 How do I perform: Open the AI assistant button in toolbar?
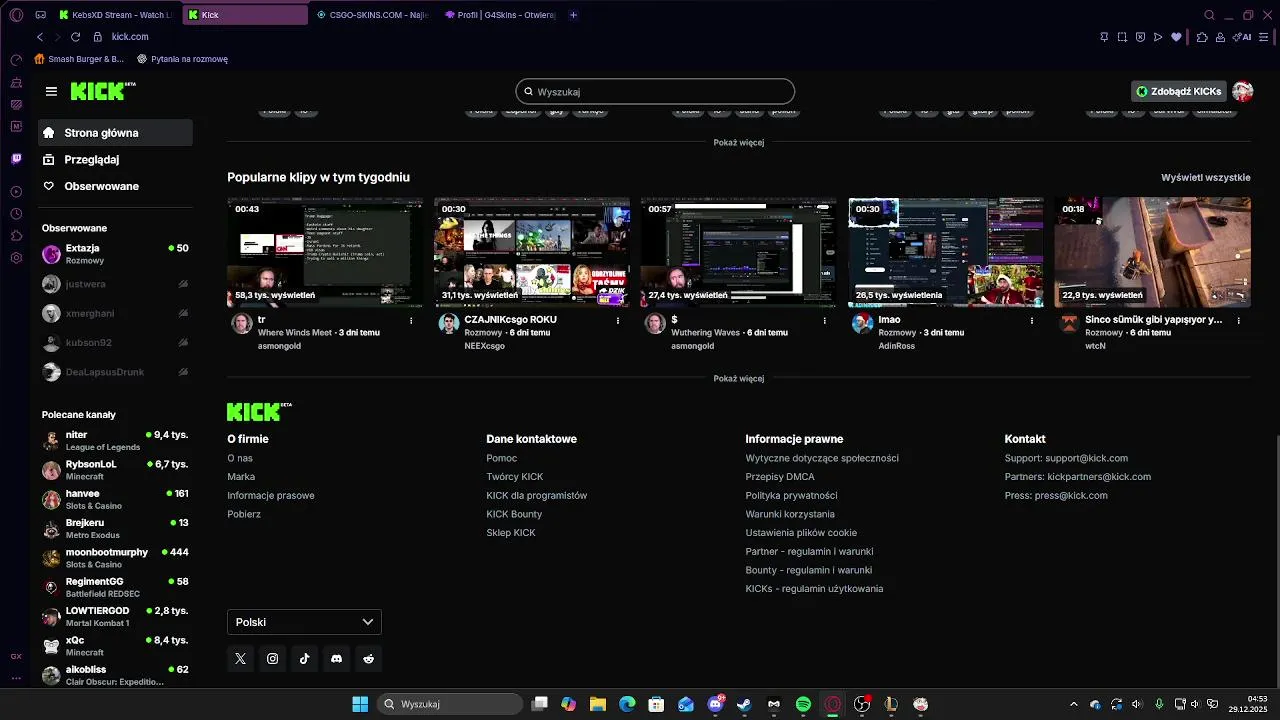click(1243, 37)
